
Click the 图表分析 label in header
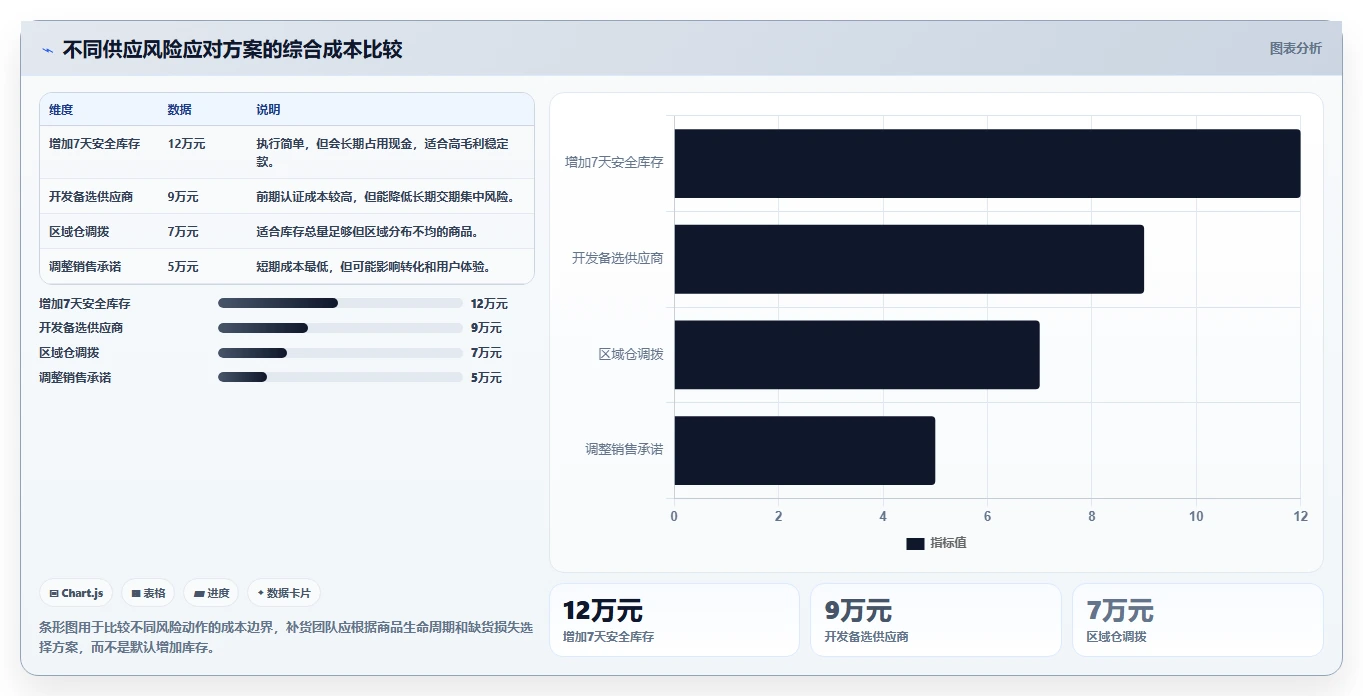(x=1295, y=48)
